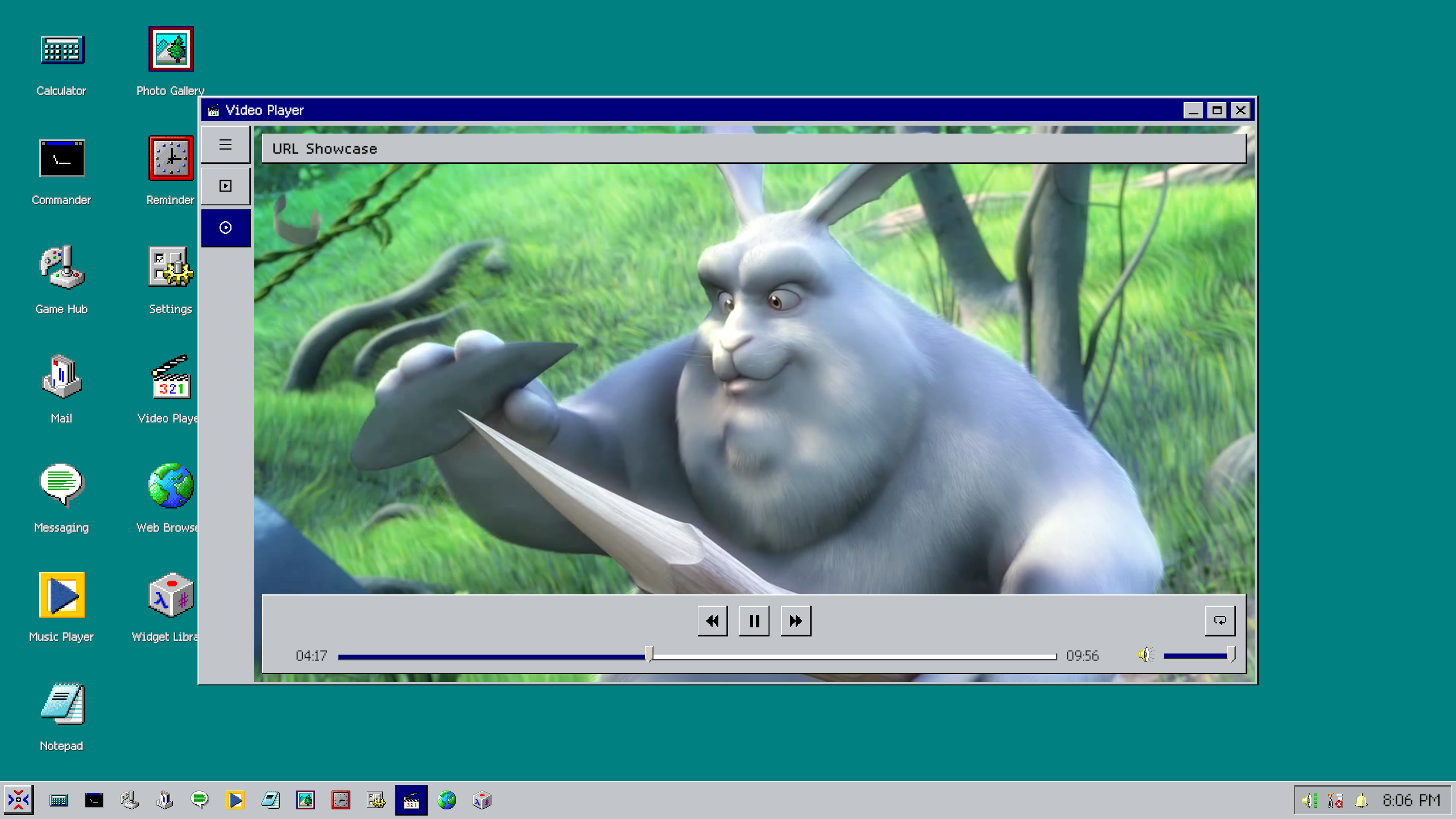Mute audio with the speaker icon

(x=1145, y=655)
